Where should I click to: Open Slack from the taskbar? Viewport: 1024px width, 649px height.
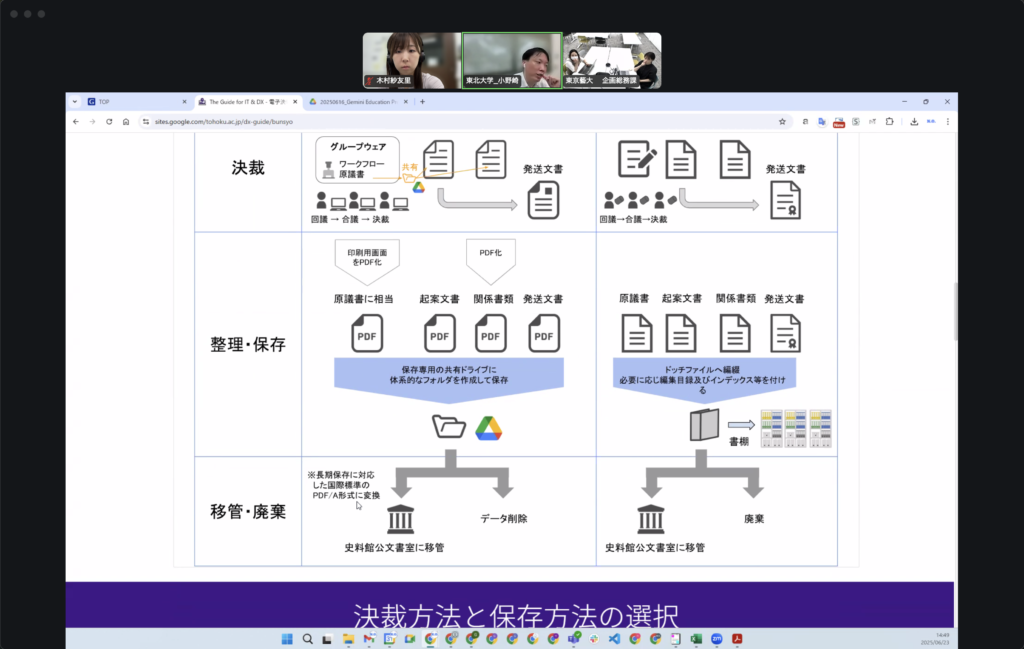coord(594,639)
